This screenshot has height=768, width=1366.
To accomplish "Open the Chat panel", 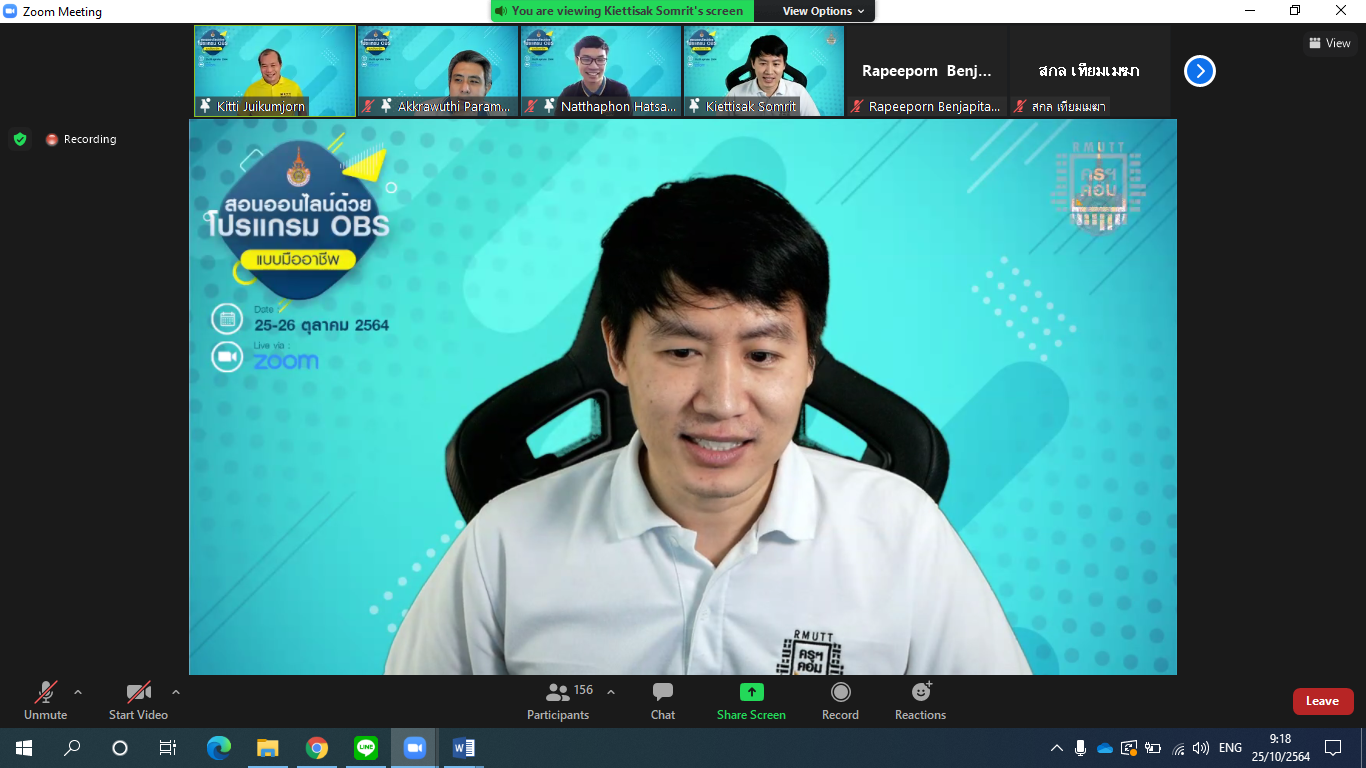I will click(x=663, y=700).
